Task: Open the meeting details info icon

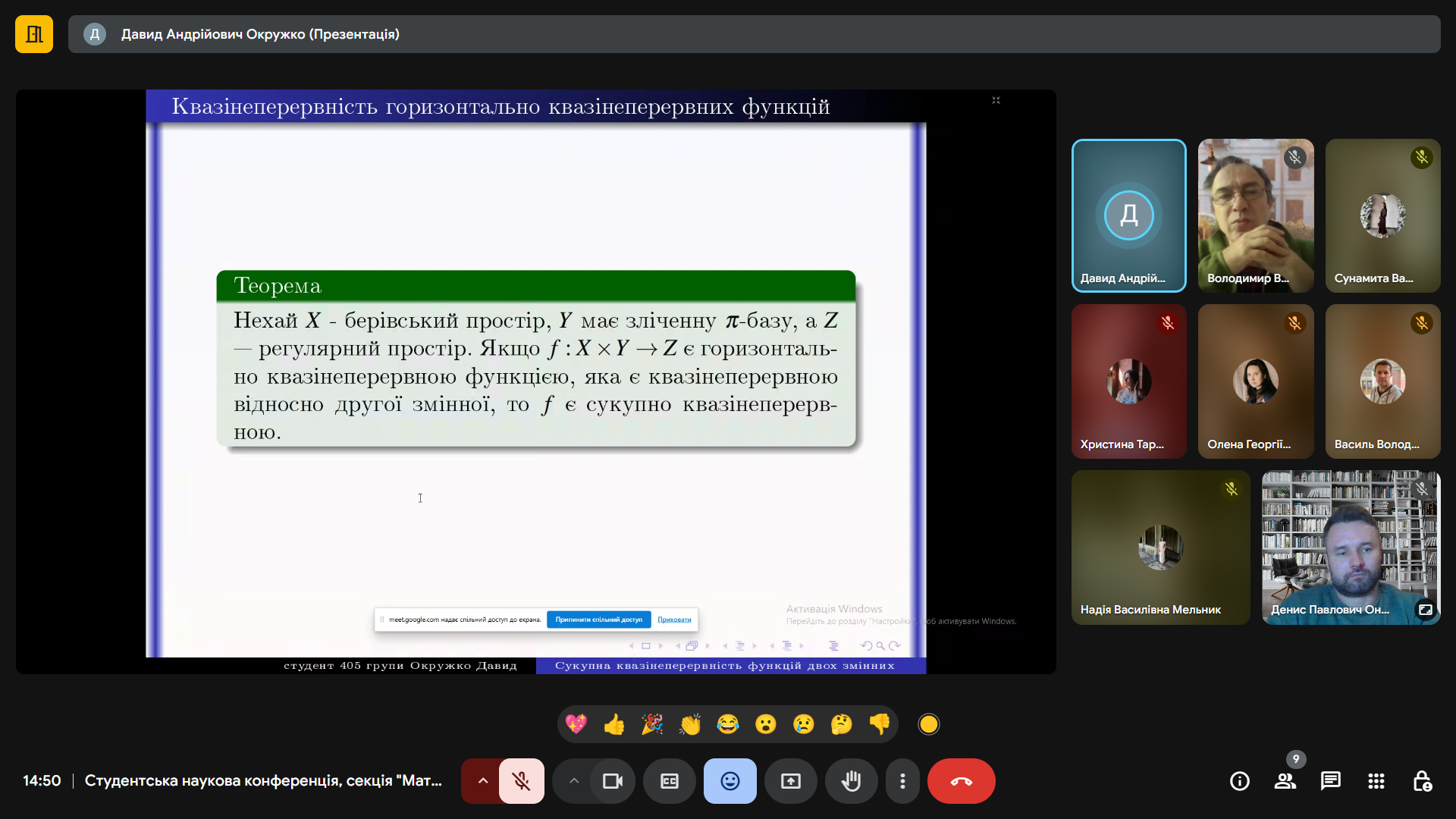Action: 1240,781
